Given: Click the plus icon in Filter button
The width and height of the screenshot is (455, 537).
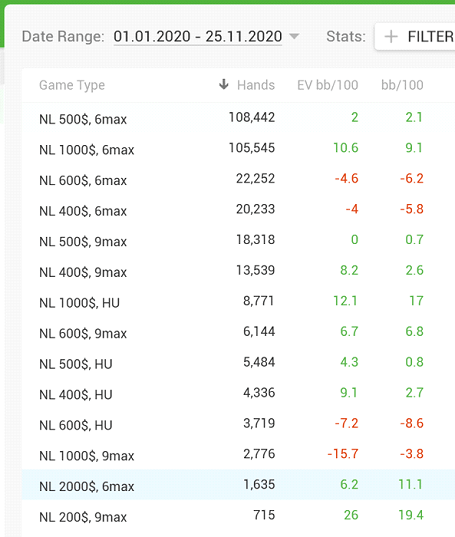Looking at the screenshot, I should (391, 36).
